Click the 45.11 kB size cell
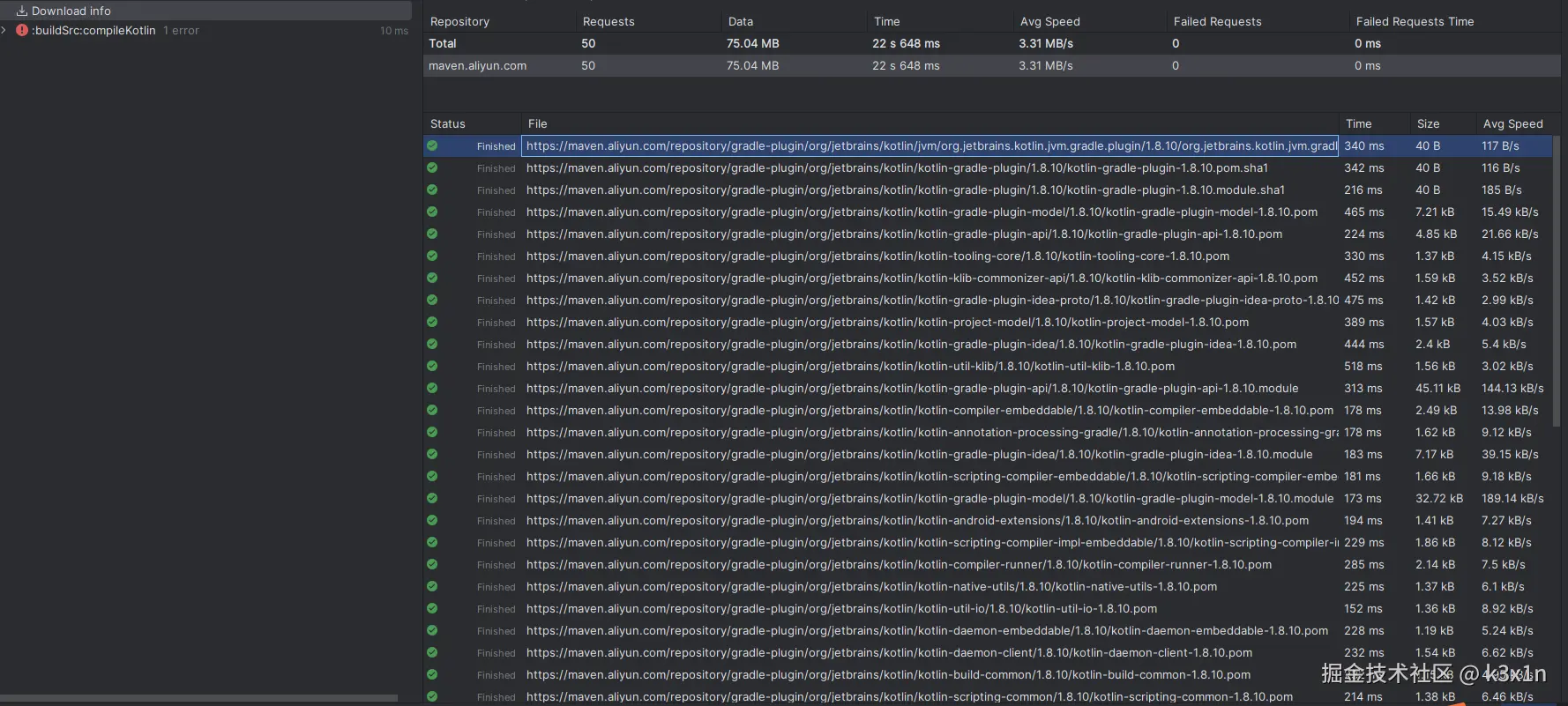Viewport: 1568px width, 706px height. coord(1438,388)
